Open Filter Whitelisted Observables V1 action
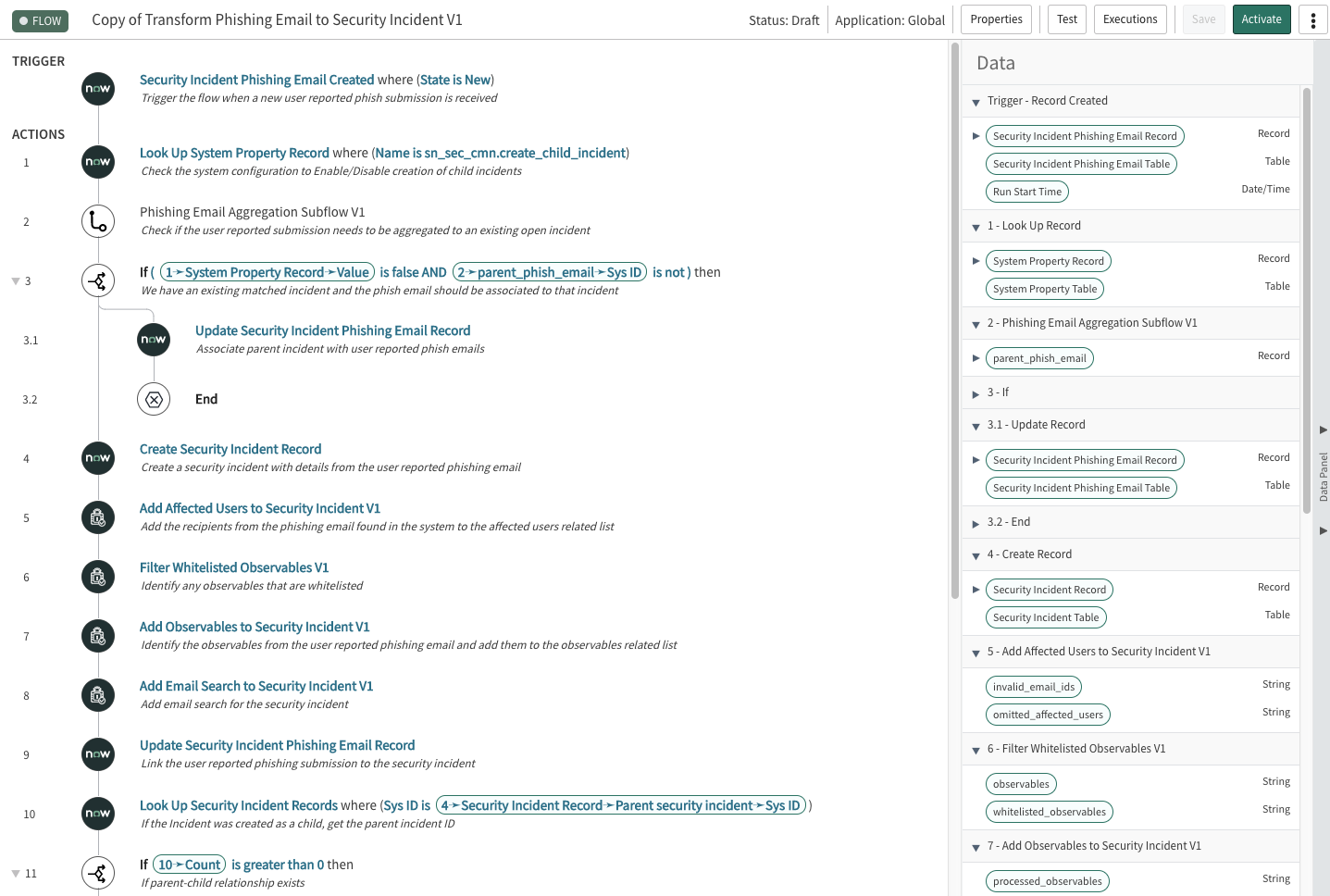The image size is (1330, 896). (234, 567)
